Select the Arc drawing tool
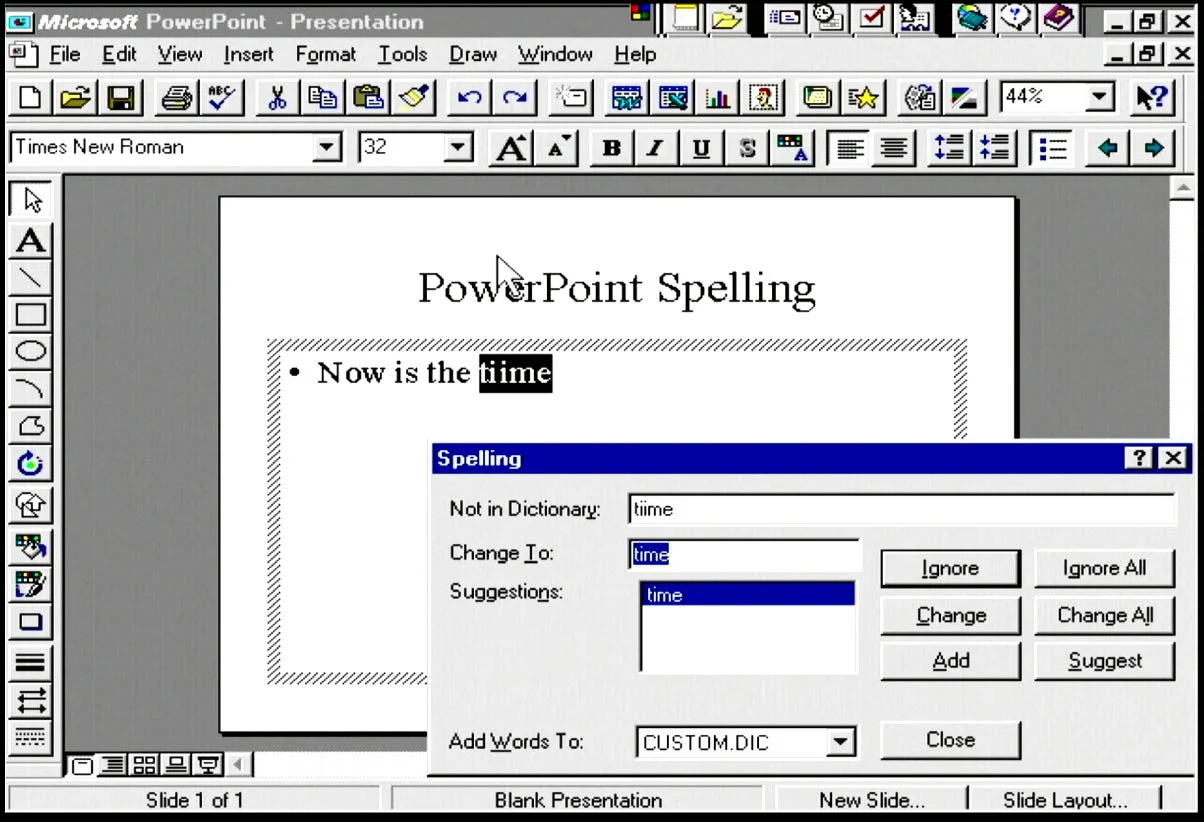This screenshot has height=822, width=1204. point(31,389)
